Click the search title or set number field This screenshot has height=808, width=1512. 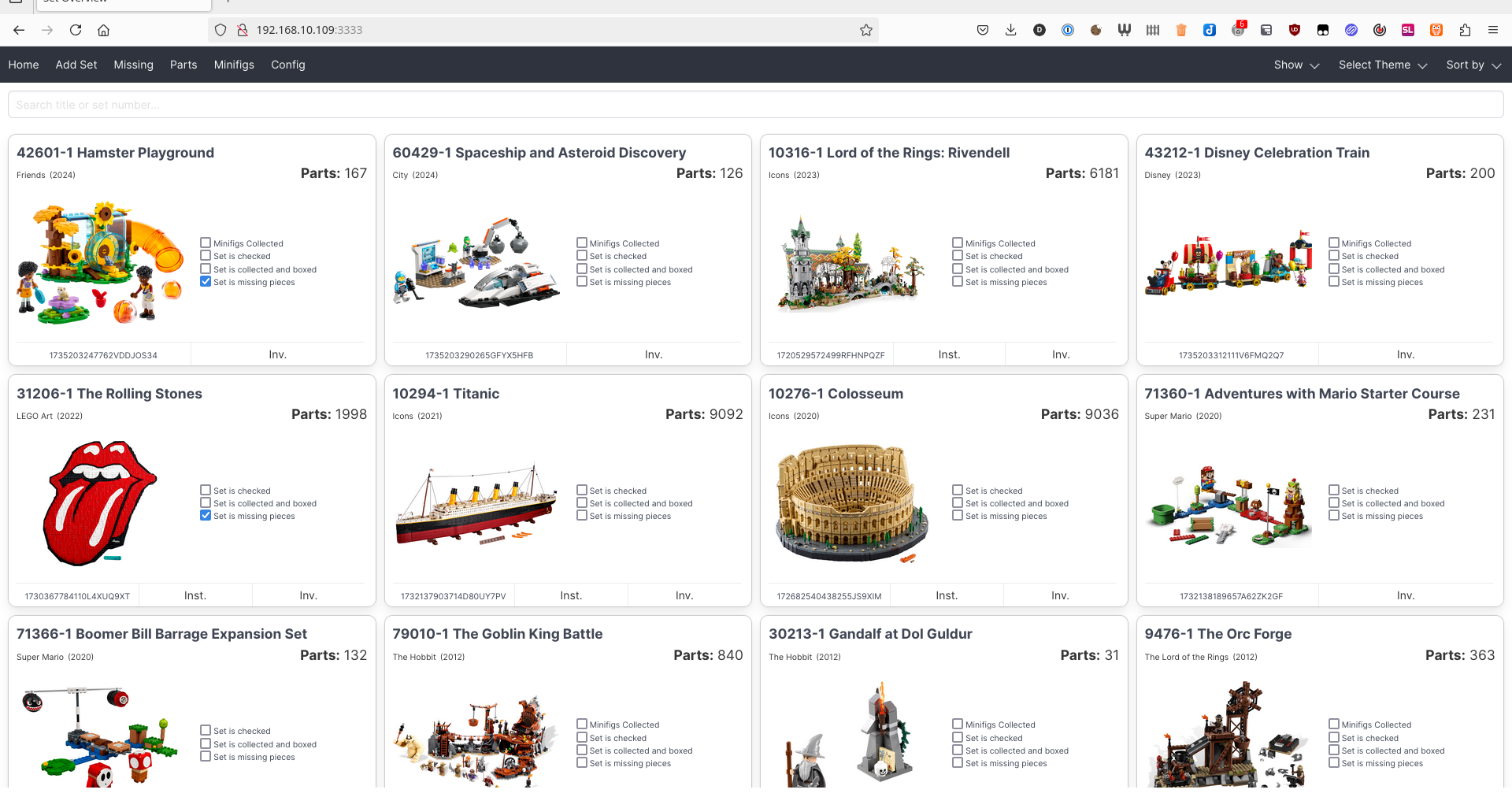pyautogui.click(x=755, y=105)
